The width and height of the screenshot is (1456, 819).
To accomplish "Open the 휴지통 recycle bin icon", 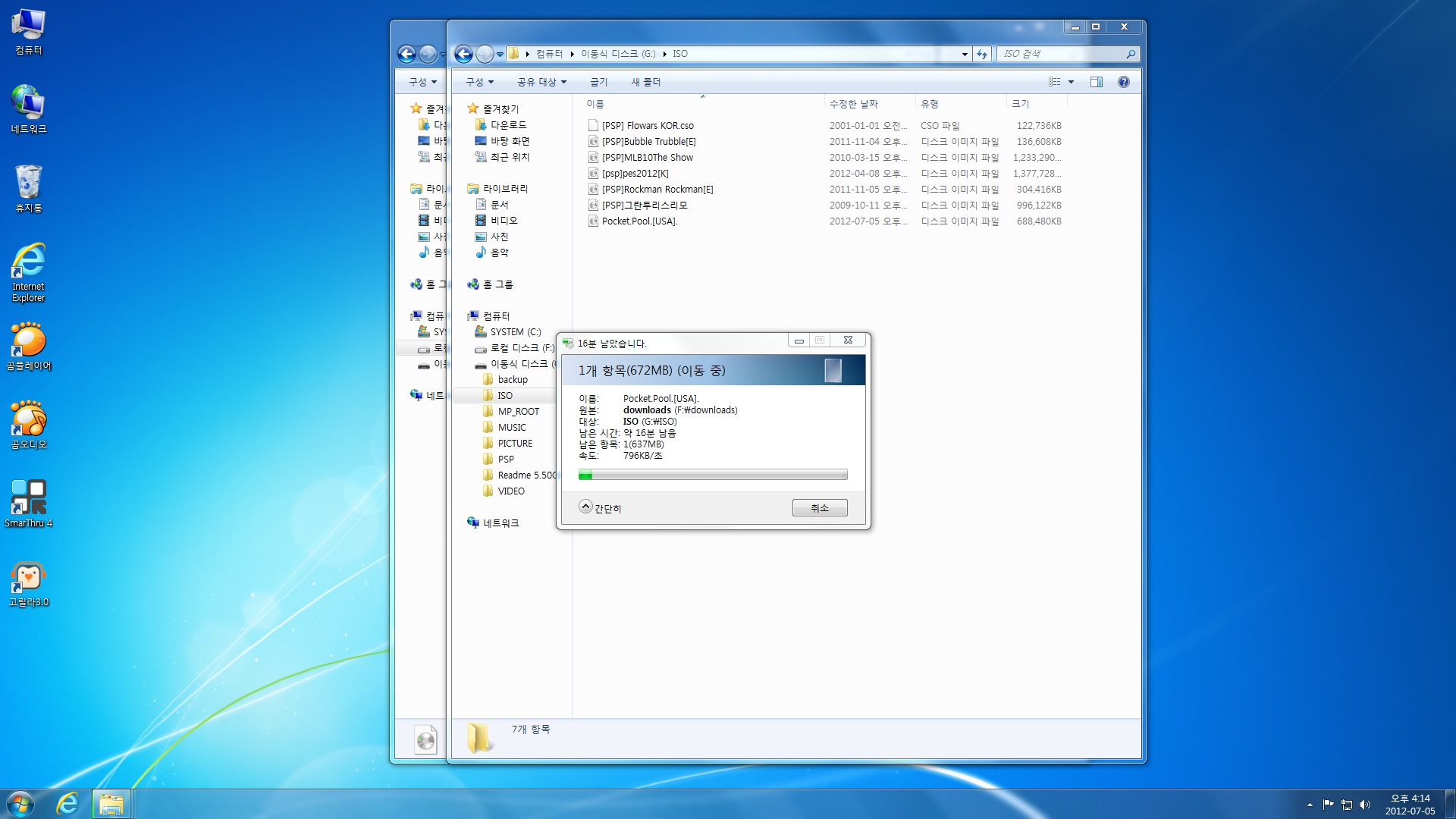I will point(29,189).
